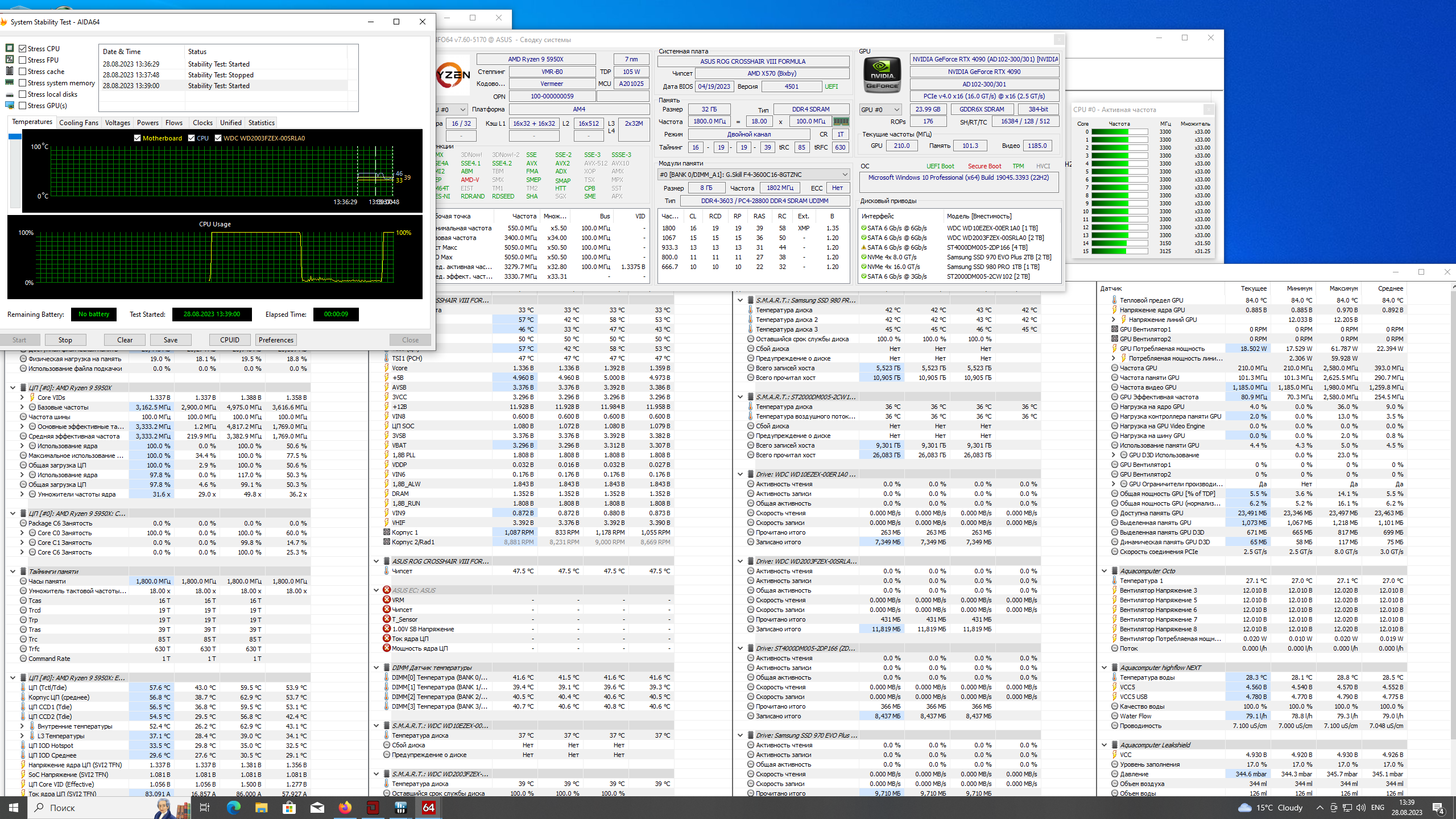
Task: Open Task View on taskbar
Action: 205,807
